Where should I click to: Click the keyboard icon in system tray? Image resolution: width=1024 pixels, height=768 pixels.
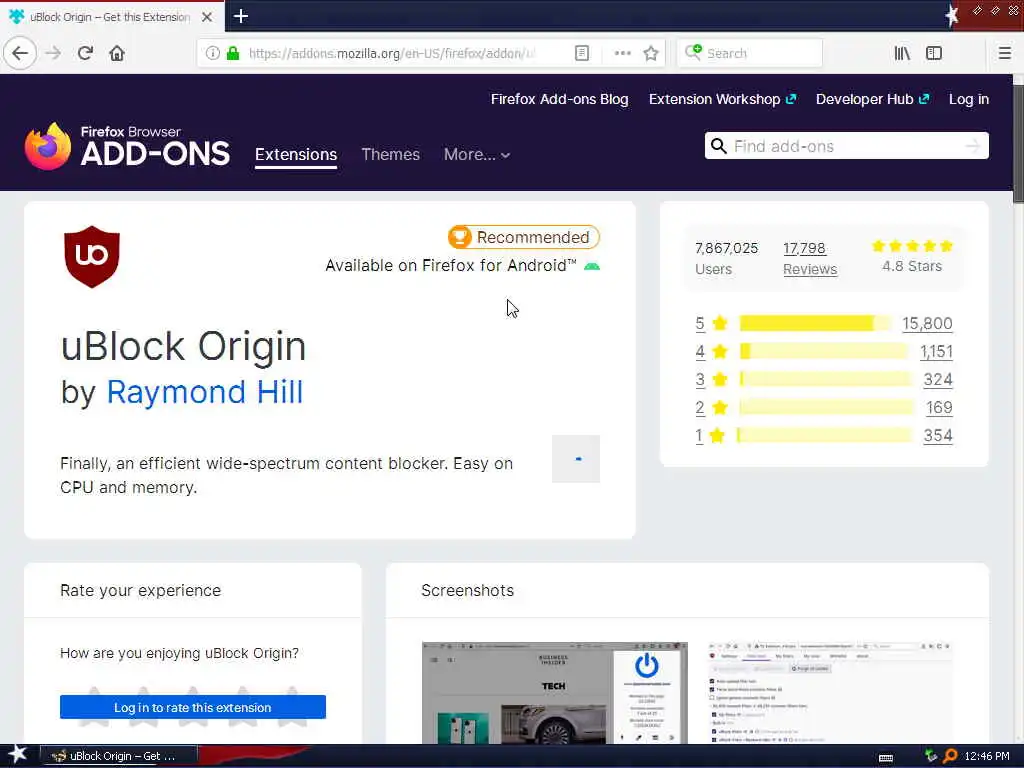[x=886, y=757]
